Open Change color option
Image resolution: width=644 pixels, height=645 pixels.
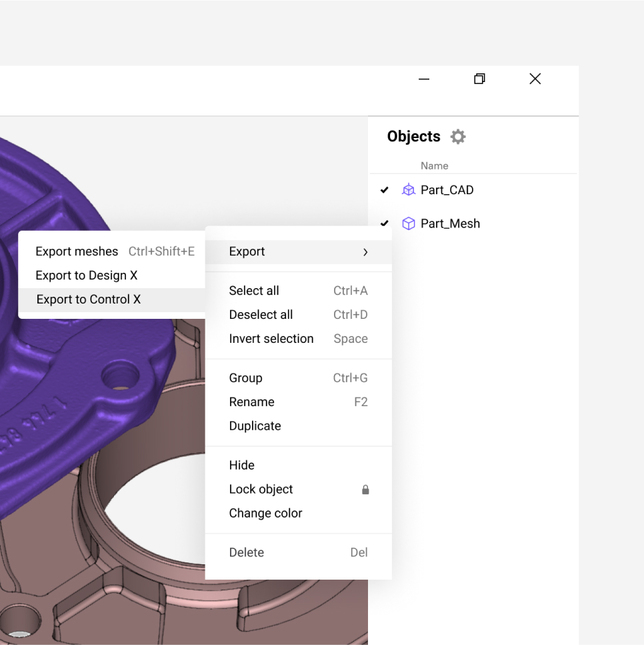point(266,514)
